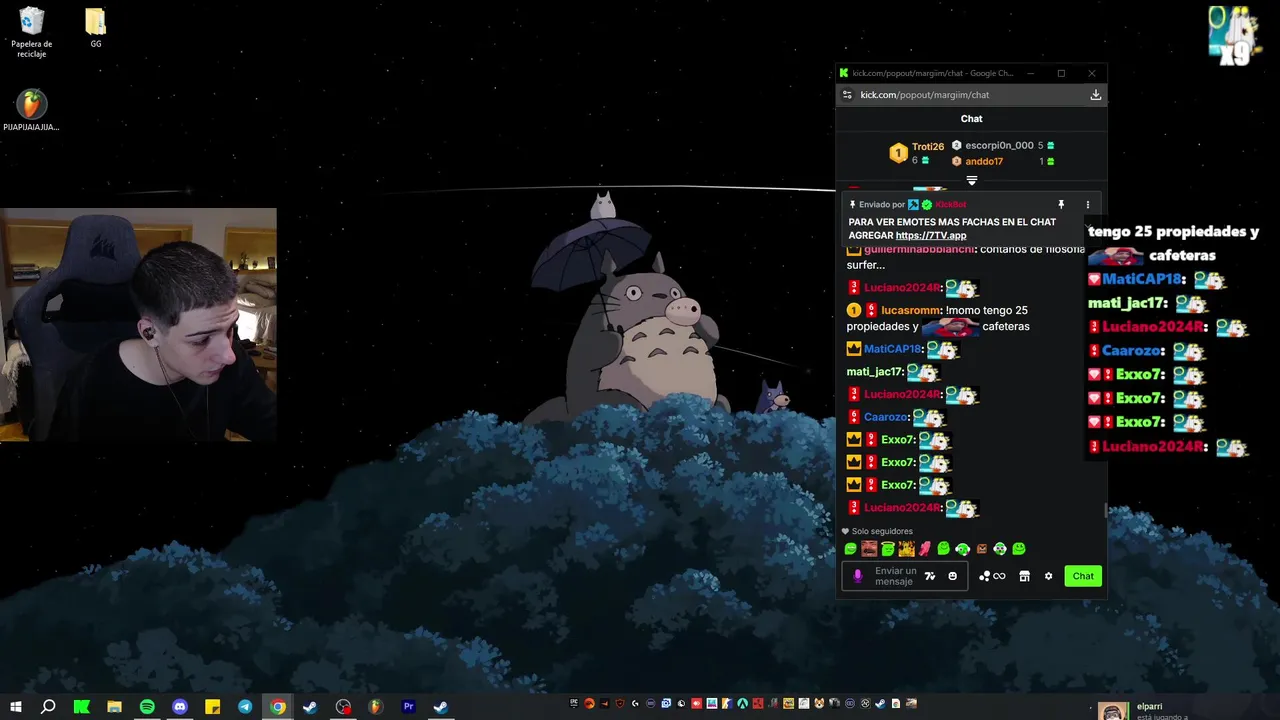
Task: Click username lucasromm in chat
Action: click(x=911, y=310)
